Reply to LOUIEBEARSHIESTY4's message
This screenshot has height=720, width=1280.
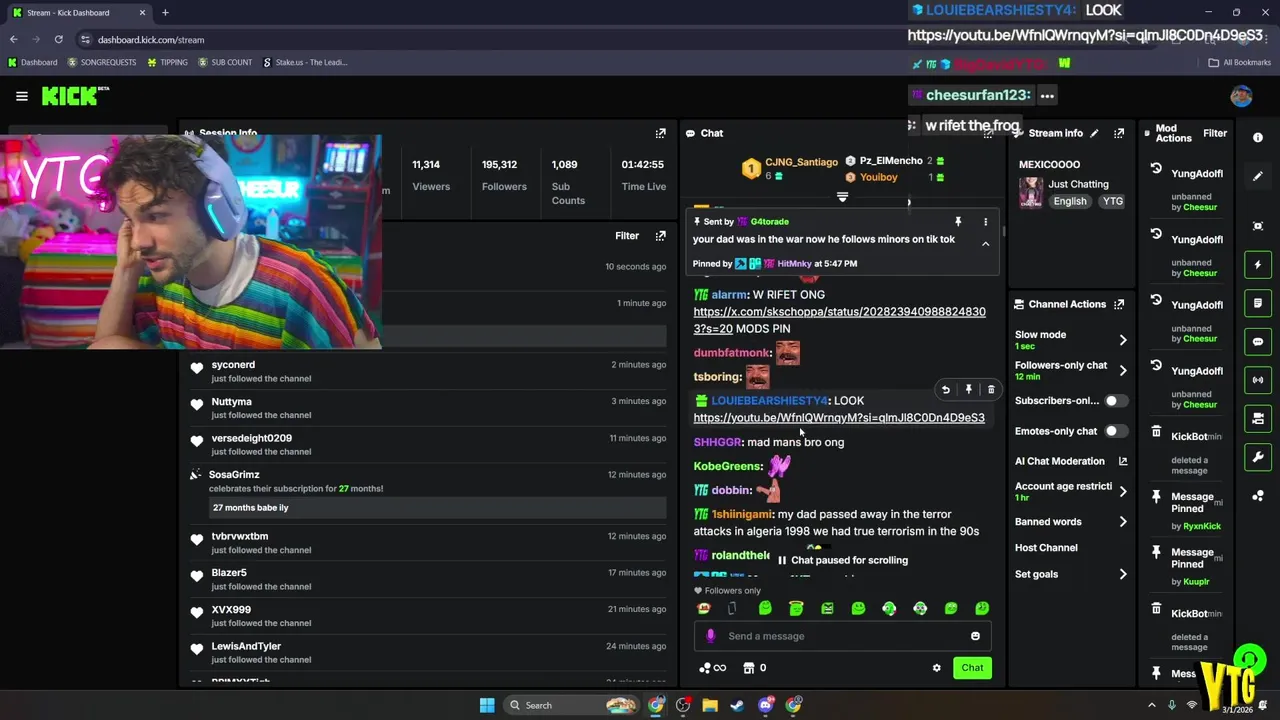(x=946, y=390)
